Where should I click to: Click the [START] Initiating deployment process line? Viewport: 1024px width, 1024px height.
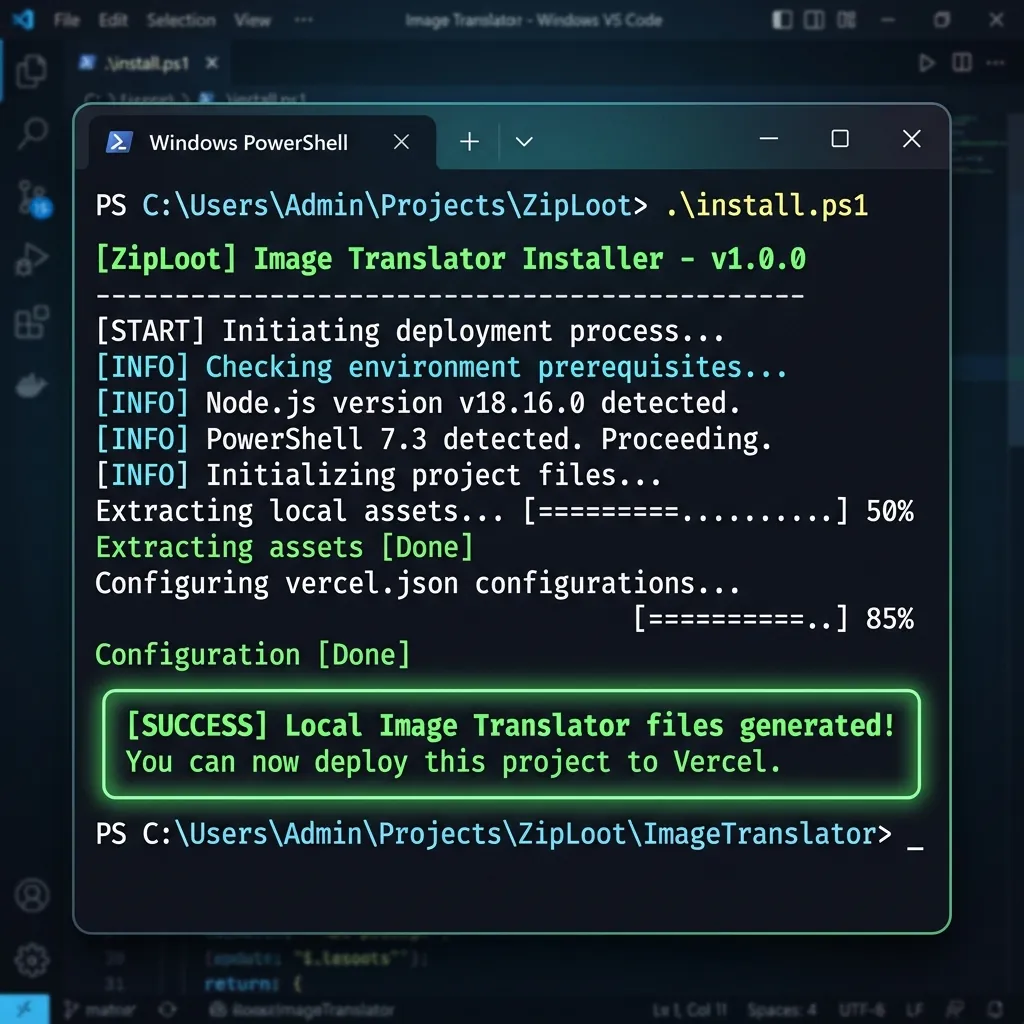(409, 331)
